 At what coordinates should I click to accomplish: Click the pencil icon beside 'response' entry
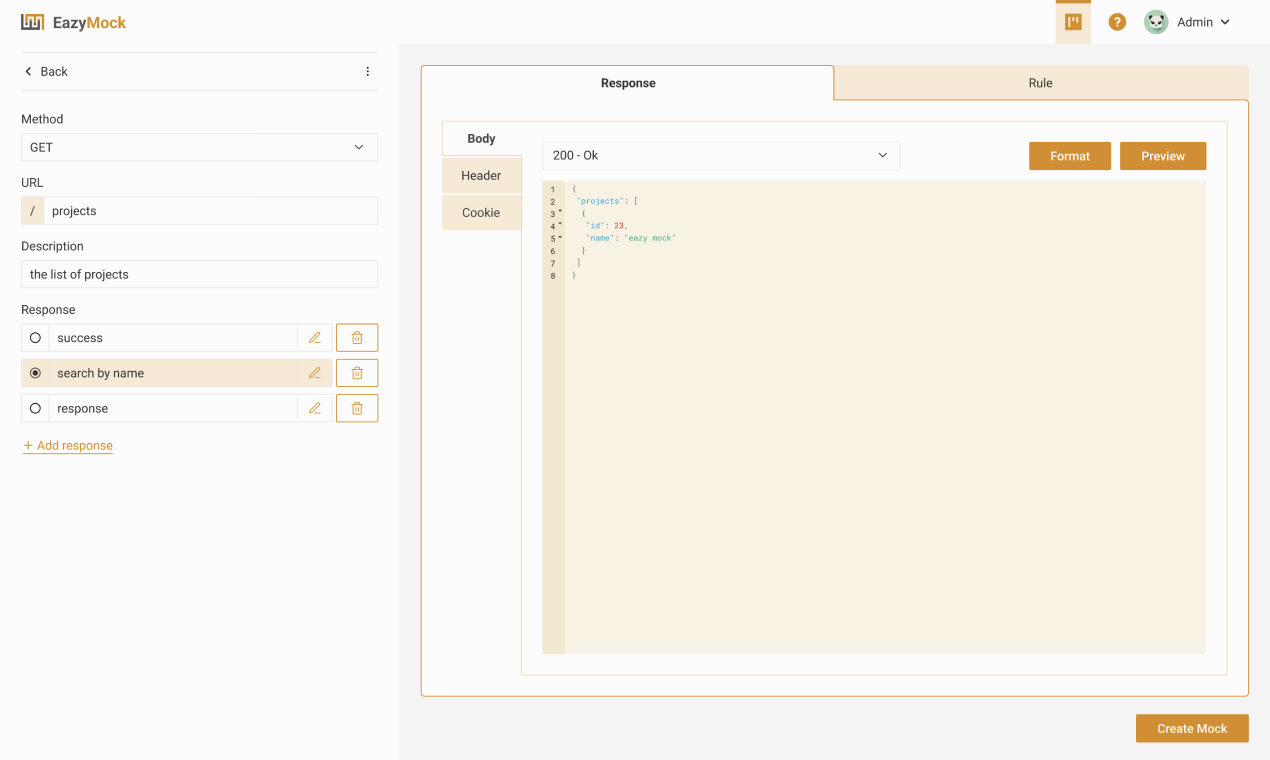(x=315, y=408)
